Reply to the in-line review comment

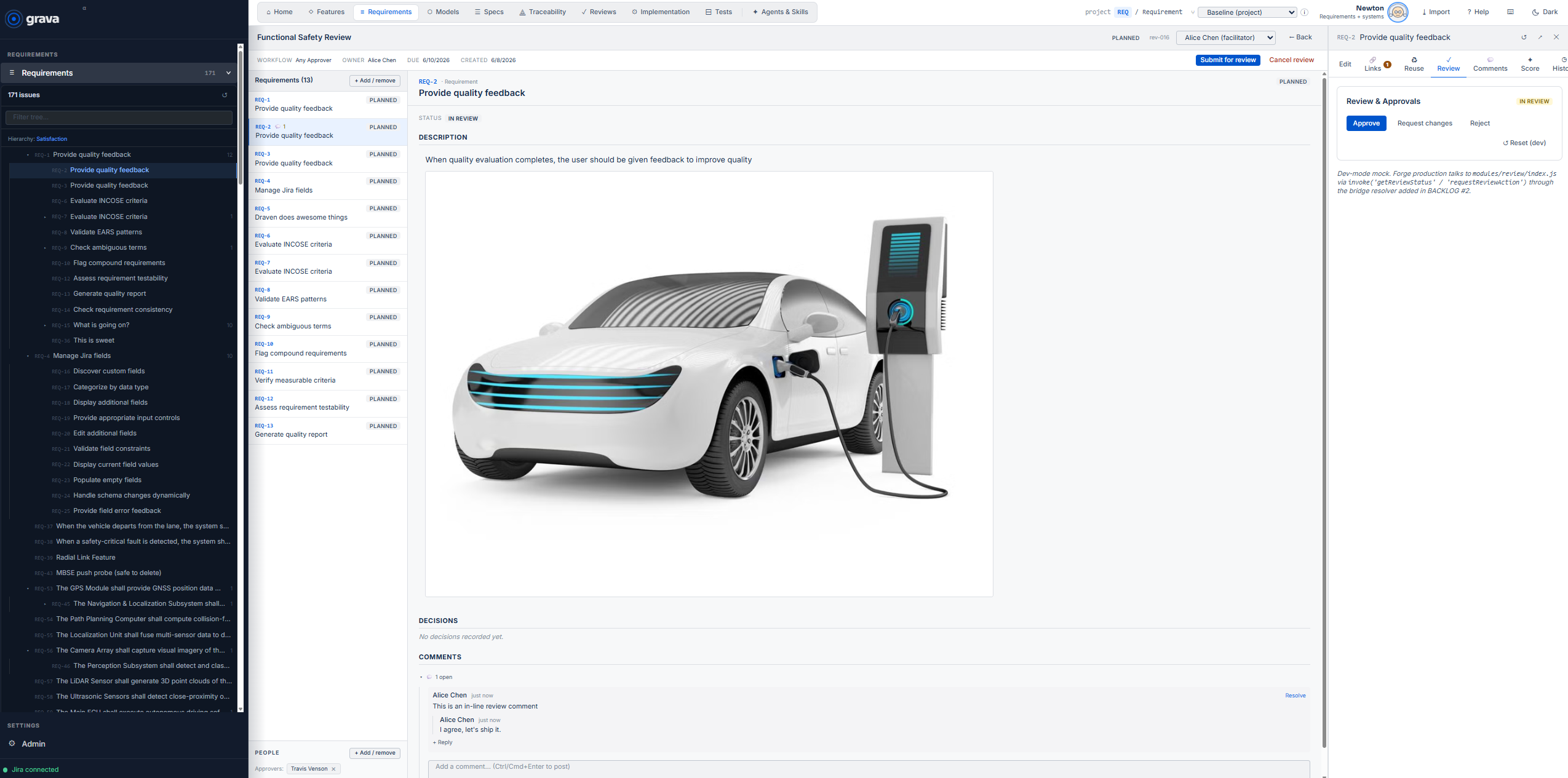[442, 742]
